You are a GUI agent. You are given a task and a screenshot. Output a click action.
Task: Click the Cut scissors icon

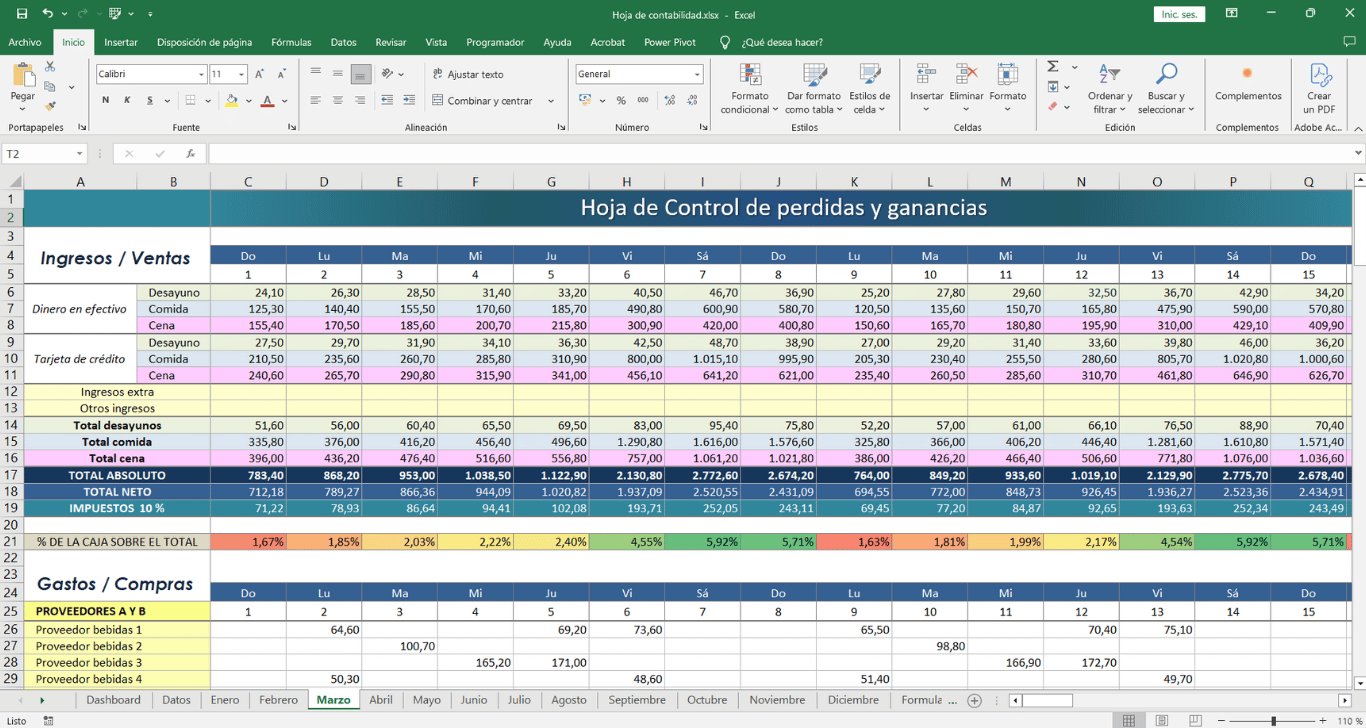[x=50, y=67]
